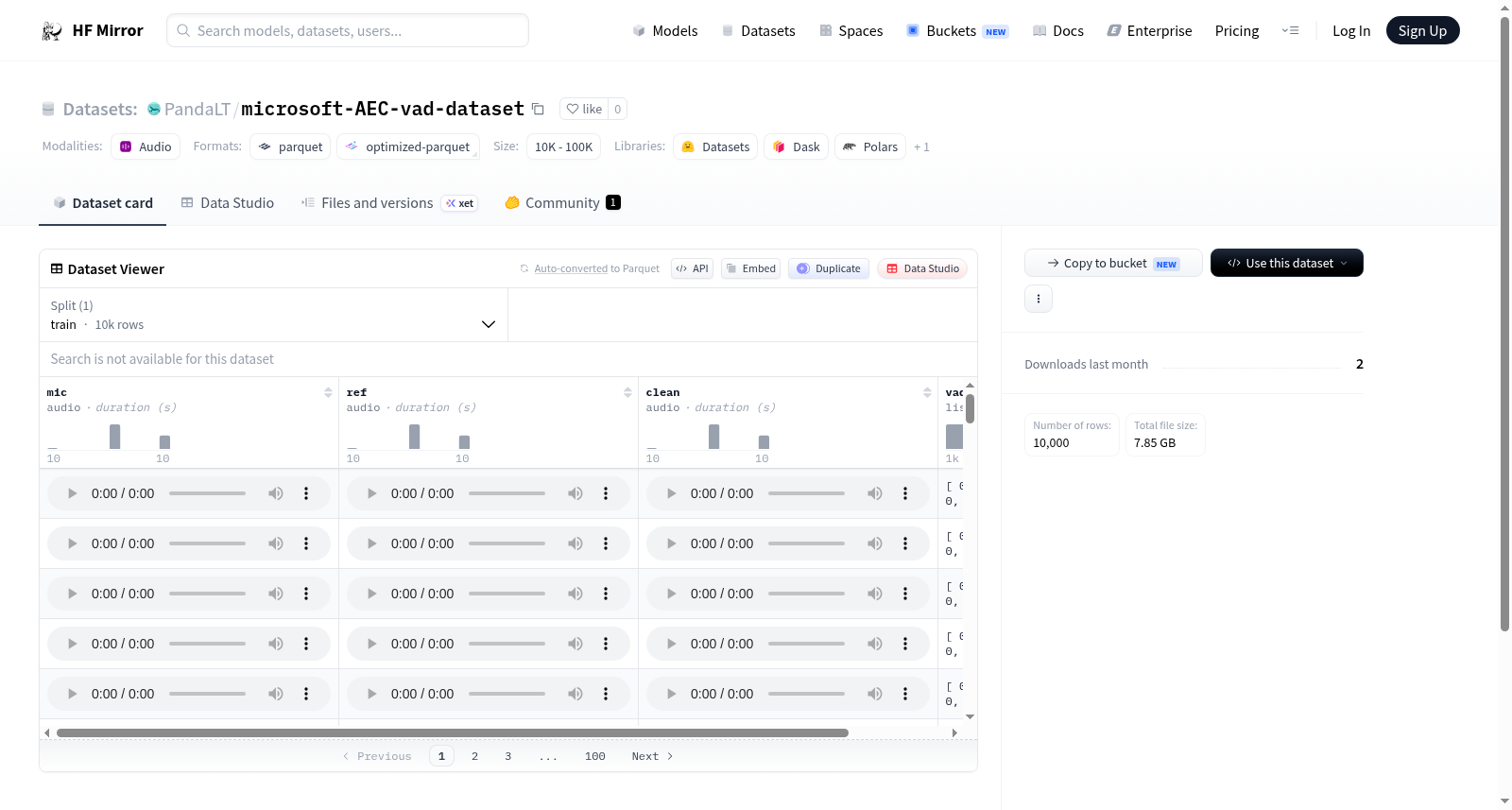The image size is (1512, 810).
Task: Mute first row clean audio
Action: 875,493
